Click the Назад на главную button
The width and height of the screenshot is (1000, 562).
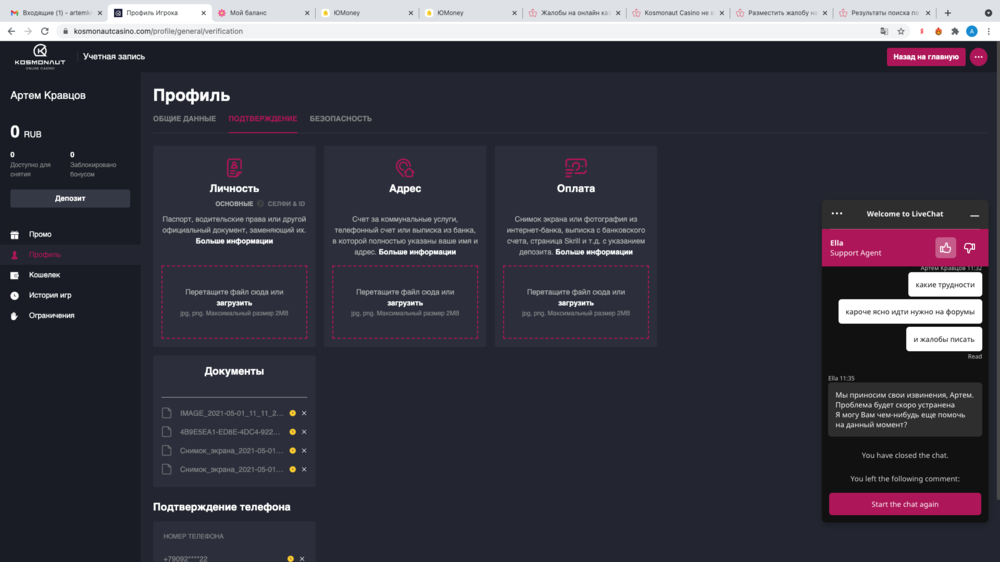tap(925, 57)
